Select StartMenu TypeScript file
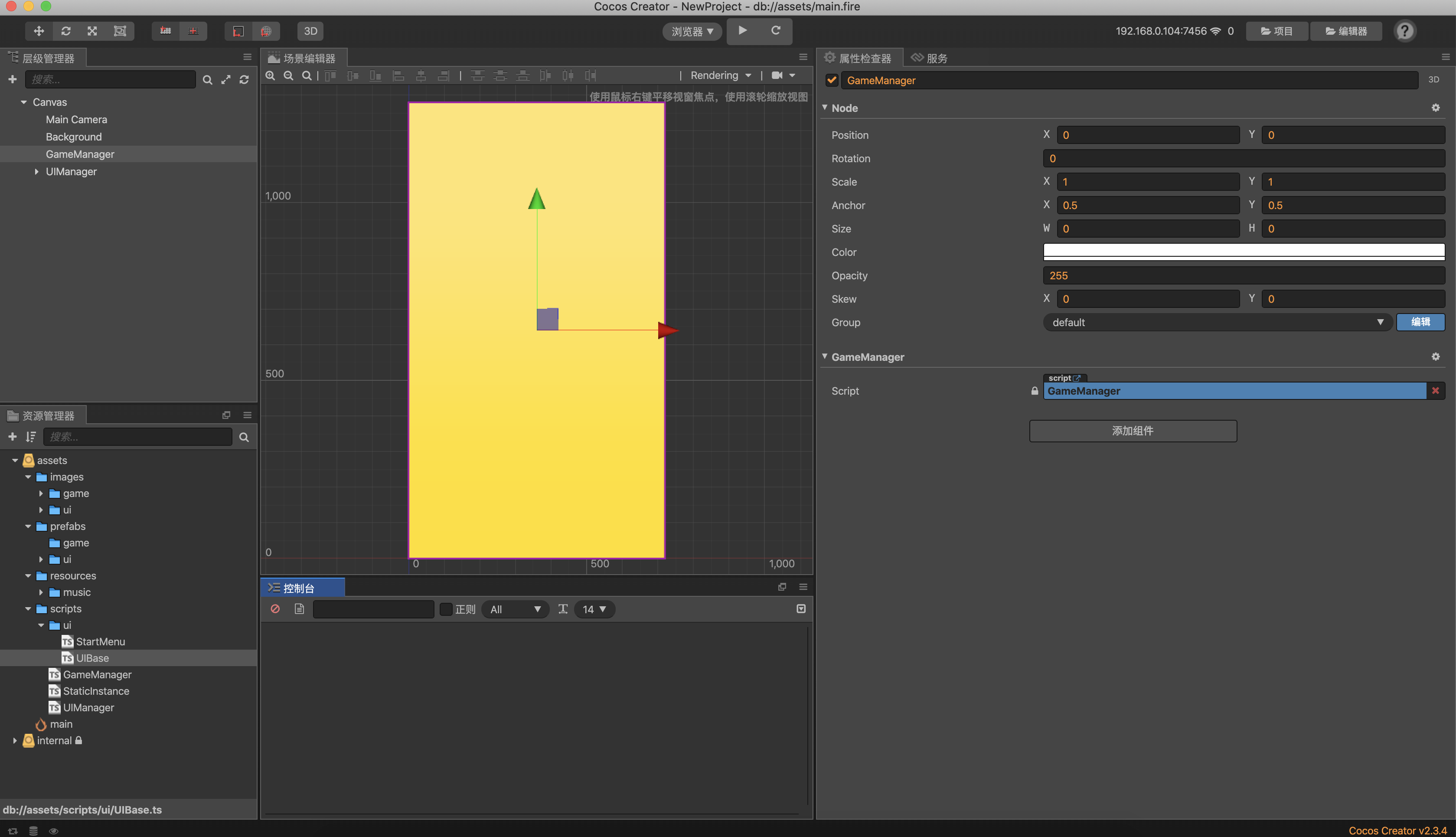1456x837 pixels. [x=94, y=641]
